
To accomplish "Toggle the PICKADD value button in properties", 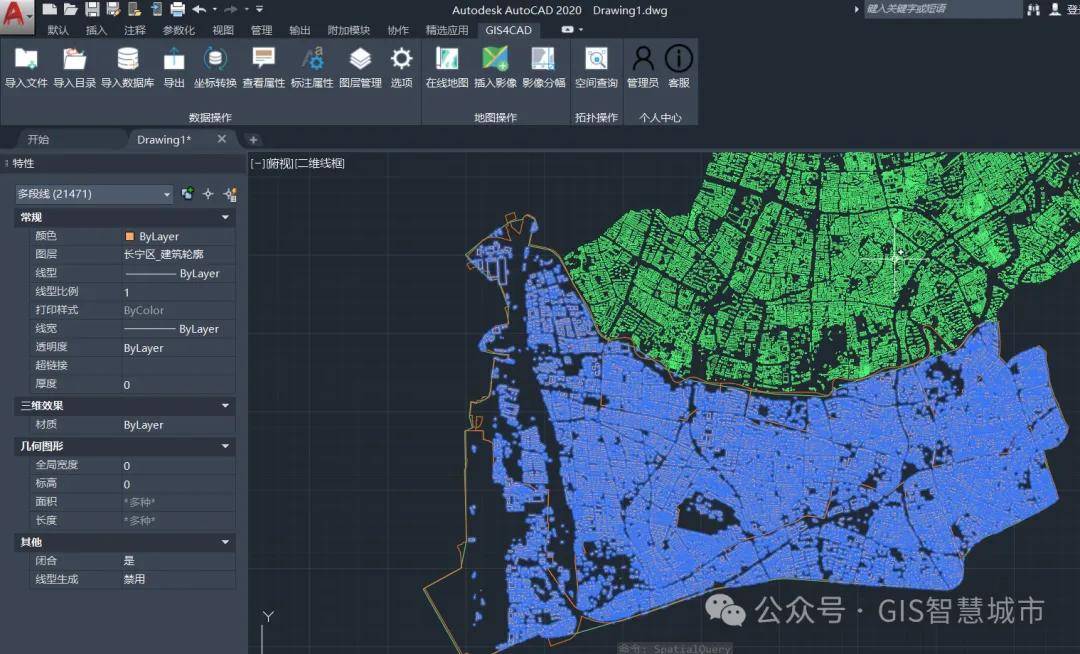I will (188, 194).
